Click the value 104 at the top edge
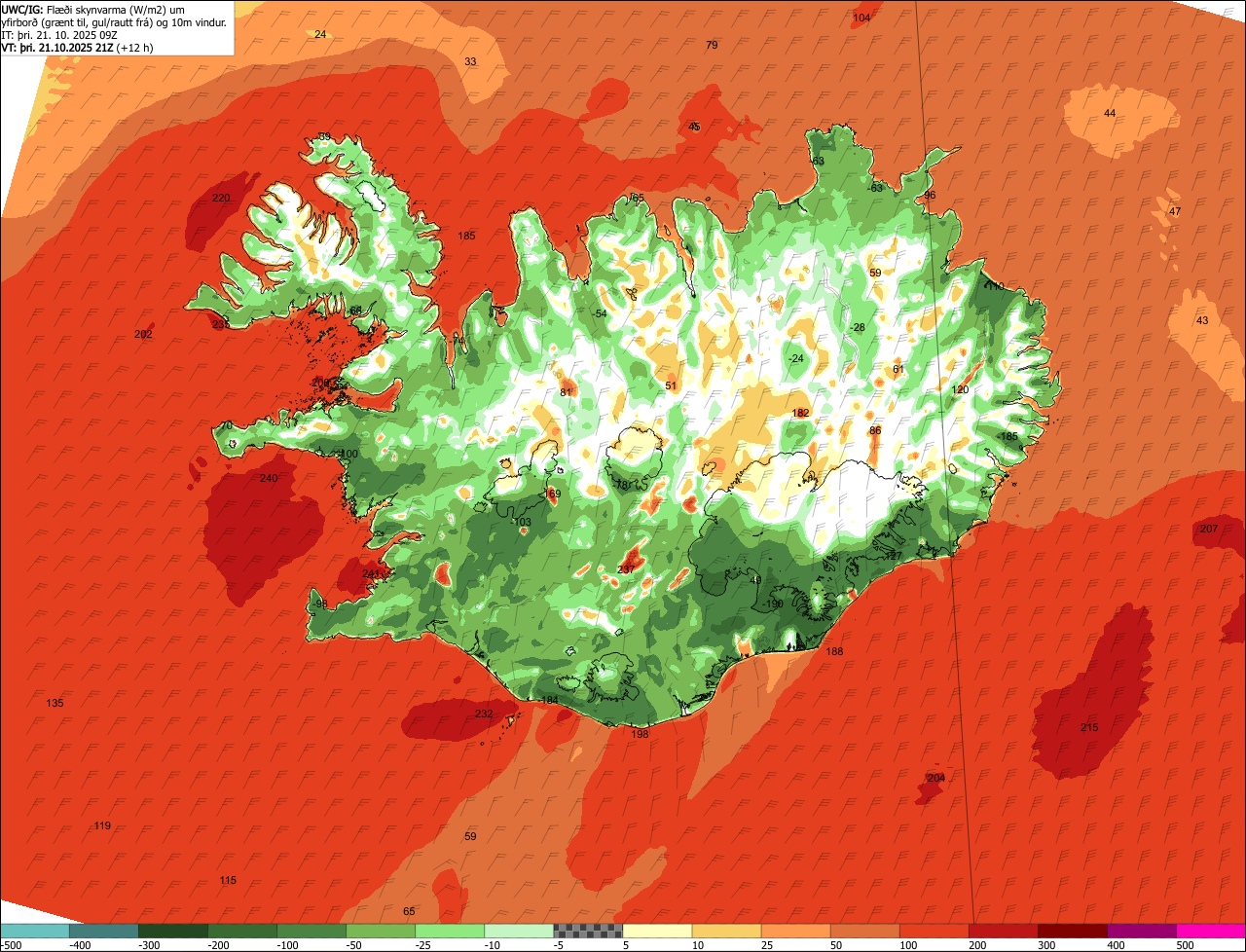This screenshot has height=952, width=1246. [861, 18]
